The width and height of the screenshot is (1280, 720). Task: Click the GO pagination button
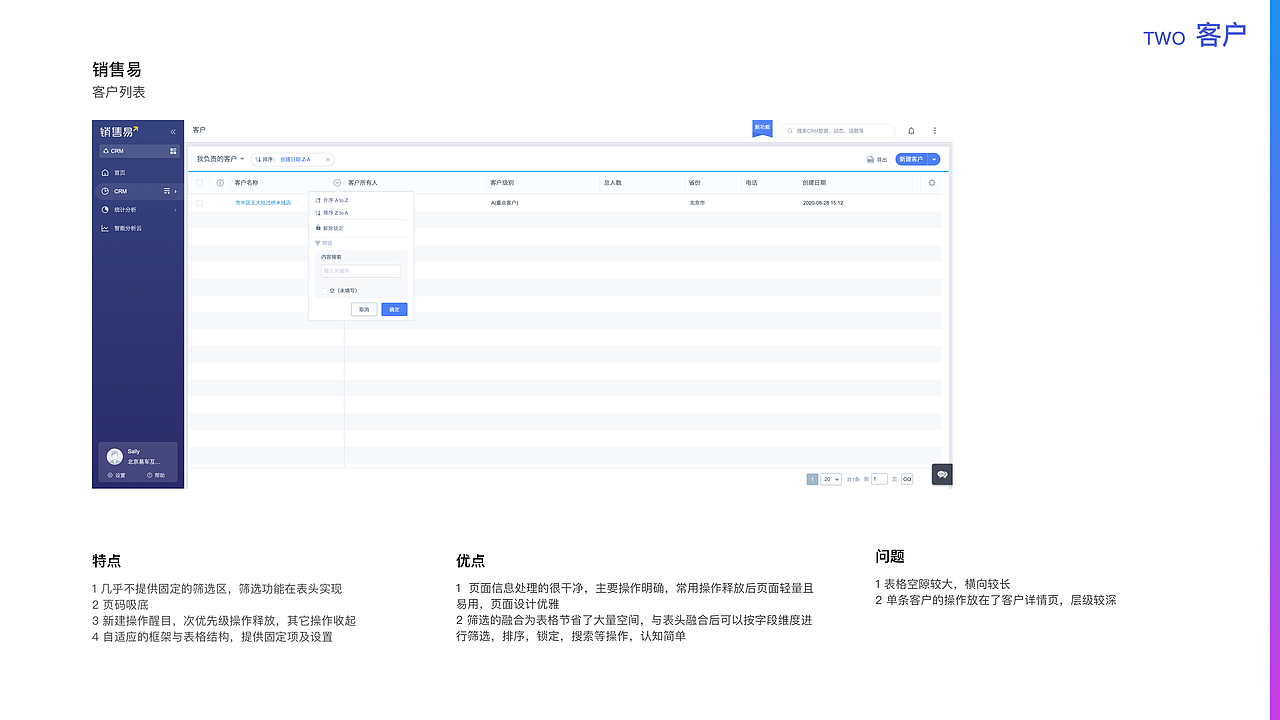[x=907, y=479]
